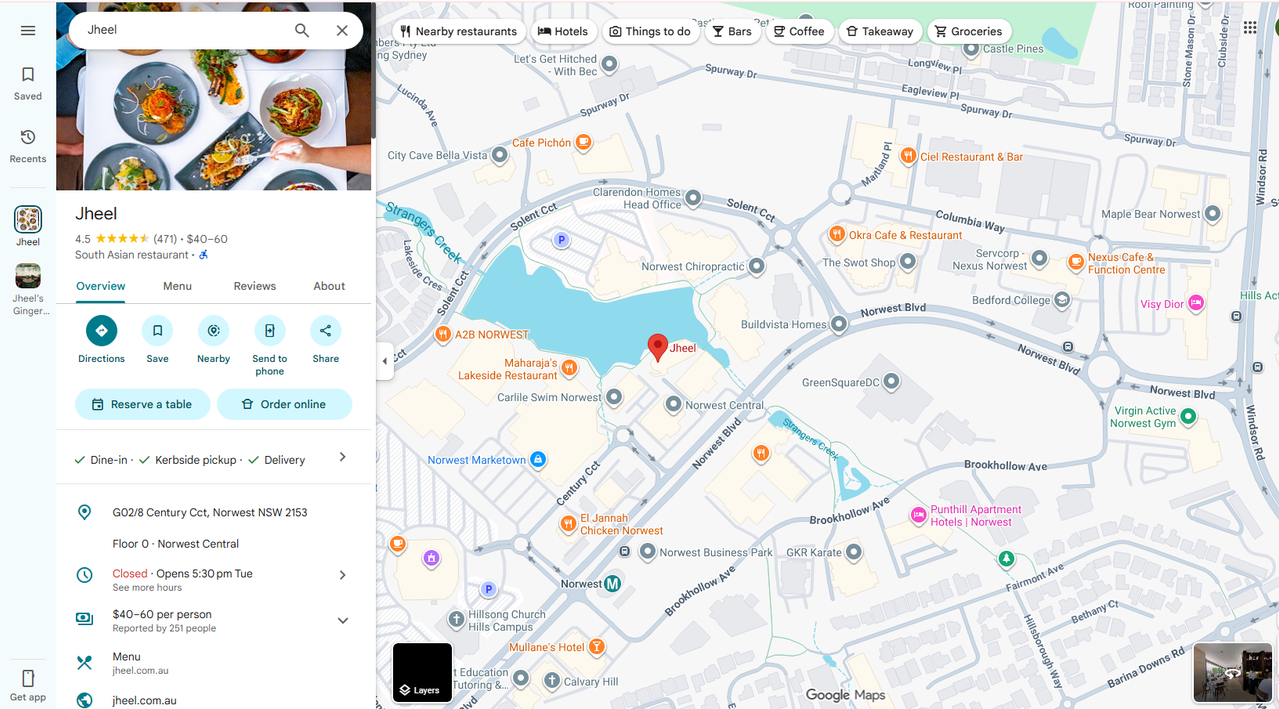Viewport: 1279px width, 709px height.
Task: Click the Nearby search icon
Action: pyautogui.click(x=213, y=331)
